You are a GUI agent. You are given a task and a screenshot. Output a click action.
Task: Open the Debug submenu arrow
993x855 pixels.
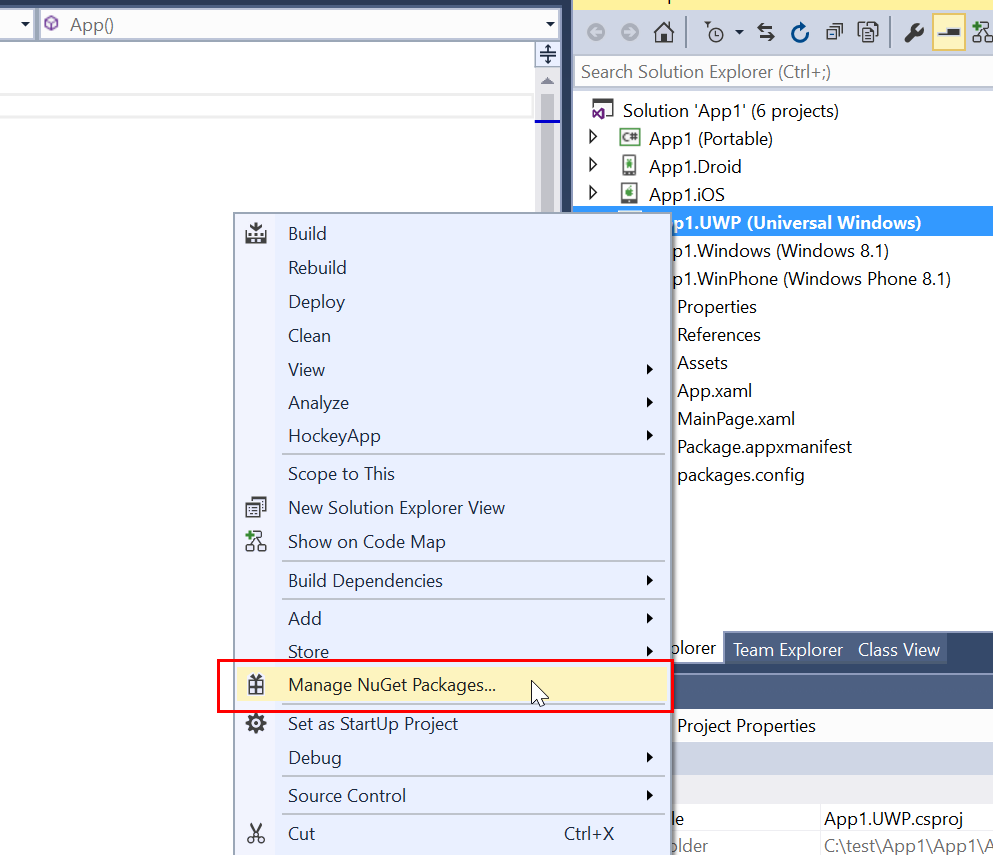click(649, 757)
